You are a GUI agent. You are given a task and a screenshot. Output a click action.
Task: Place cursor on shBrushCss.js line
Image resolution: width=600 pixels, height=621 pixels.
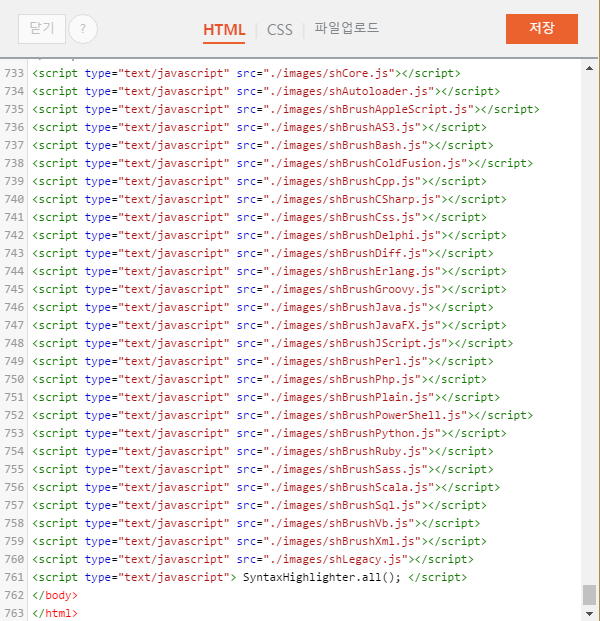[259, 217]
